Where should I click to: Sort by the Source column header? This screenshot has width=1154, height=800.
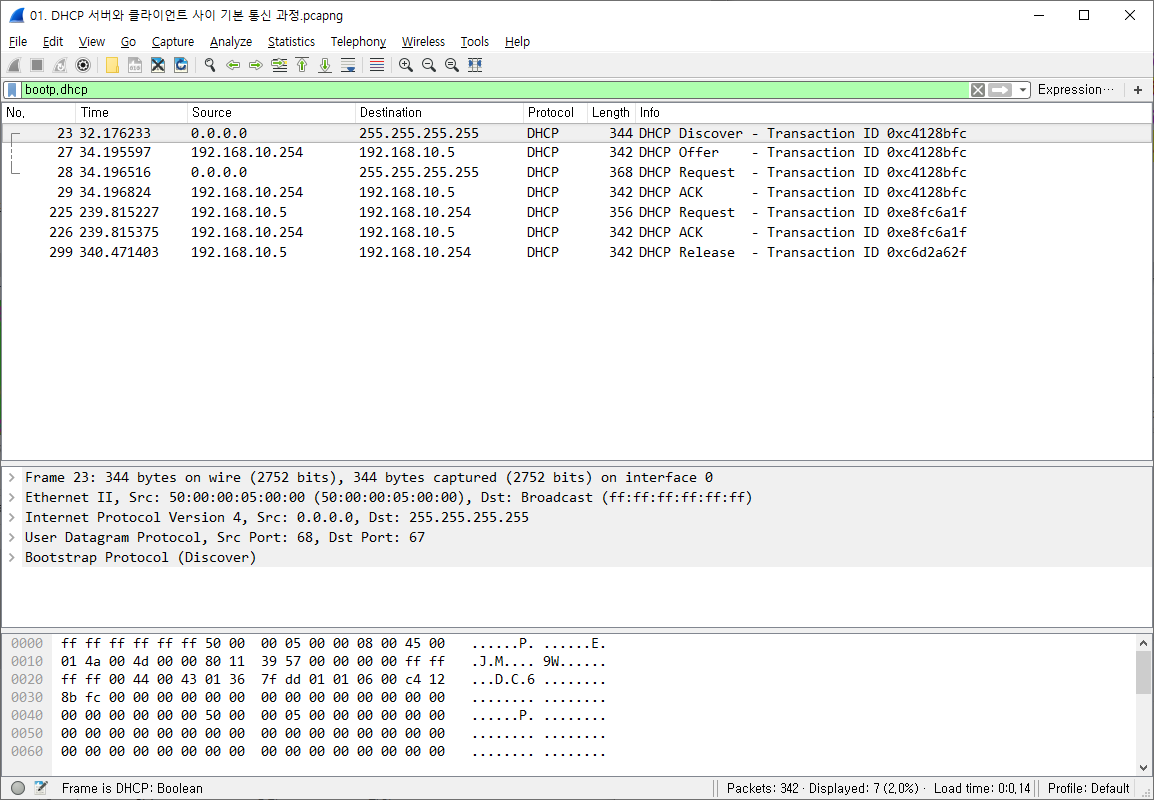click(x=271, y=113)
